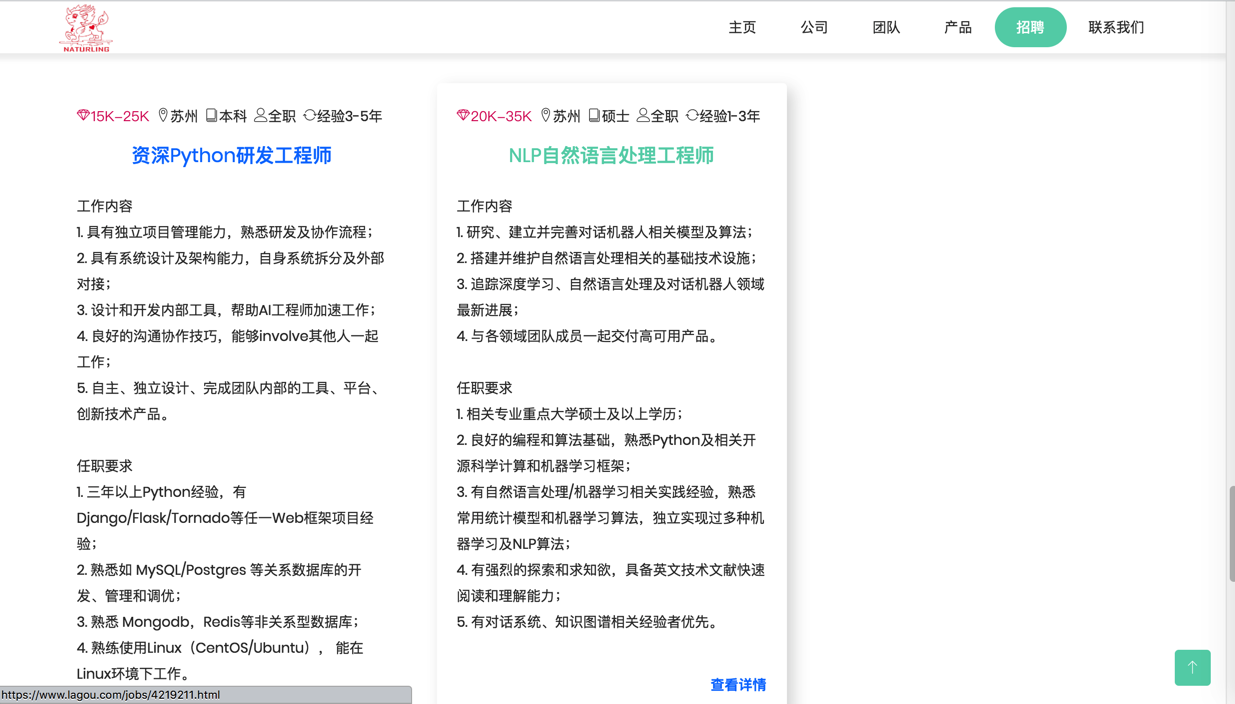Click 工作内容 heading in NLP job card

(485, 206)
